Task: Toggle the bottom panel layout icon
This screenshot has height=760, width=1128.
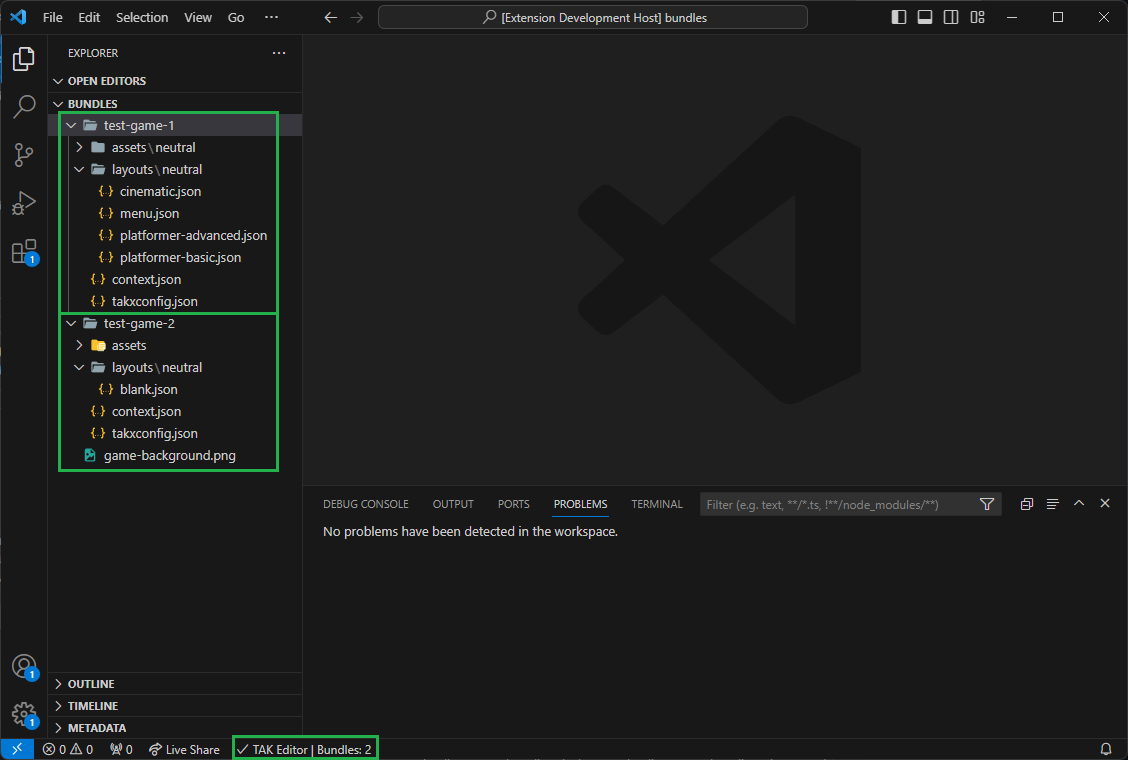Action: pos(925,17)
